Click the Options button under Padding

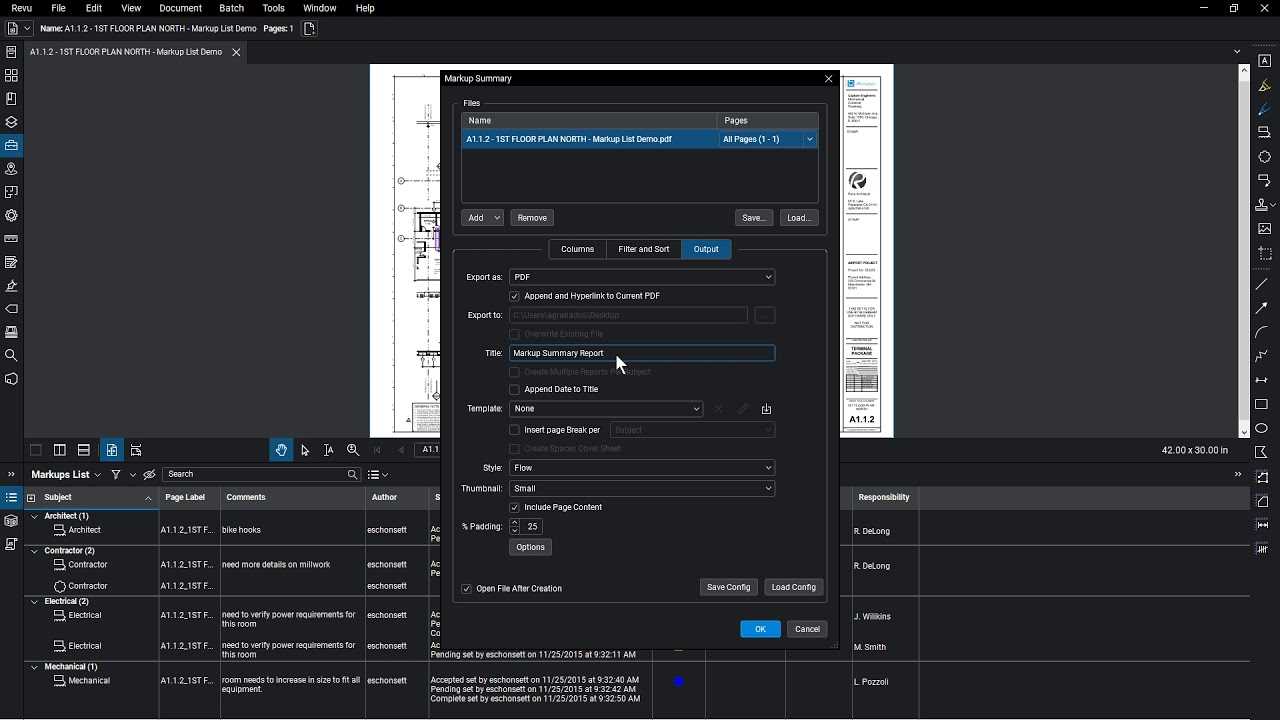click(530, 548)
